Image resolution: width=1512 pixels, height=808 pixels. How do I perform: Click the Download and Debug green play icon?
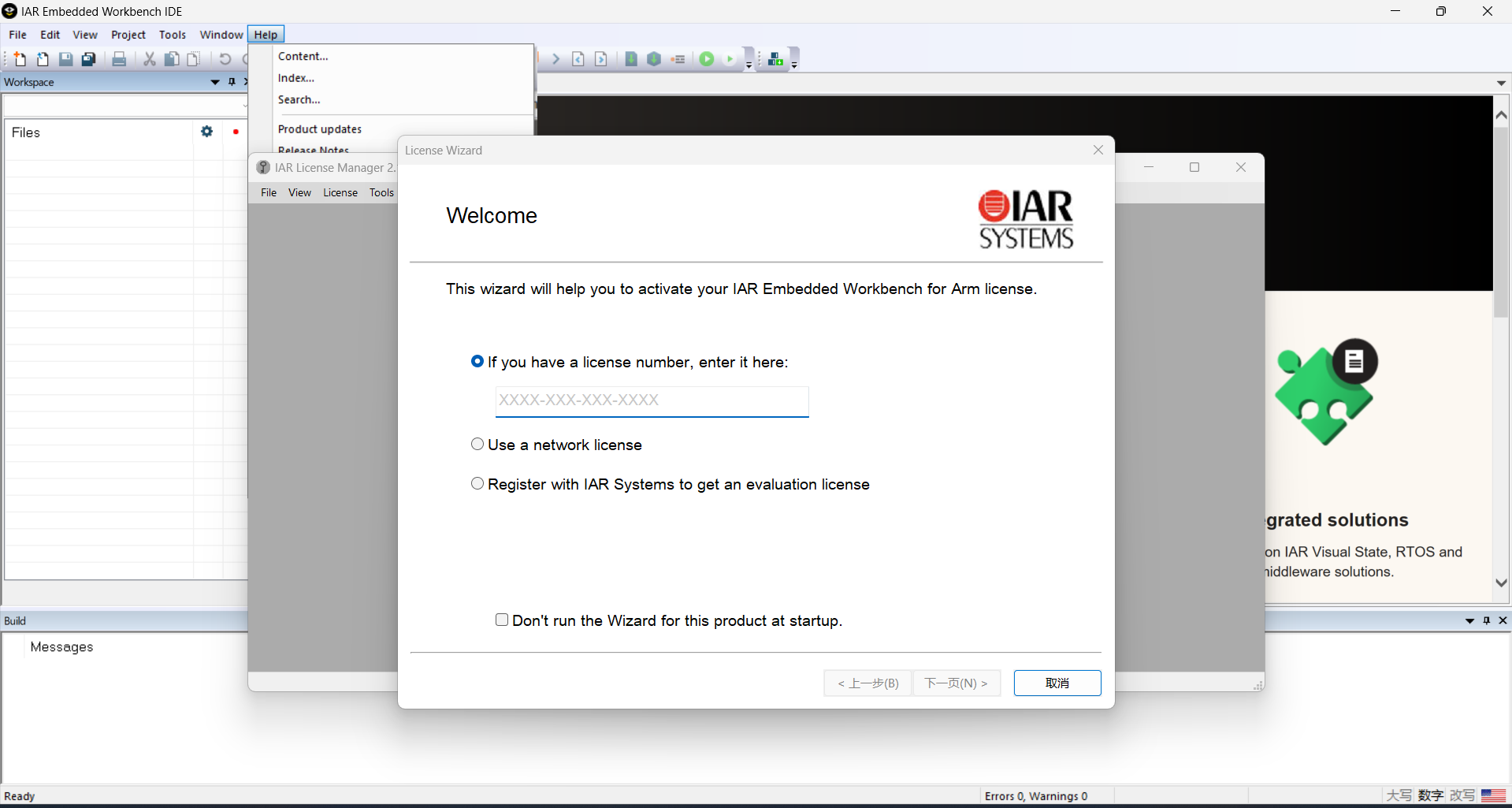[707, 59]
